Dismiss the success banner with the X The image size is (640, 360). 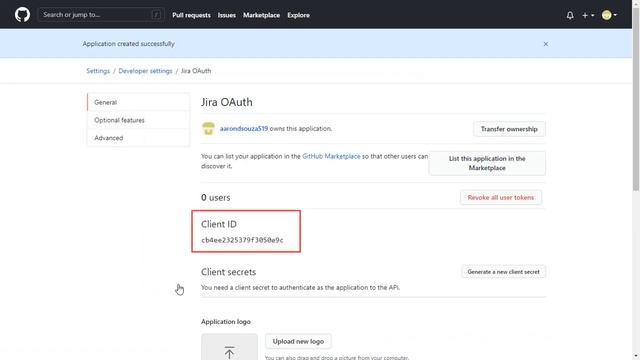[546, 44]
